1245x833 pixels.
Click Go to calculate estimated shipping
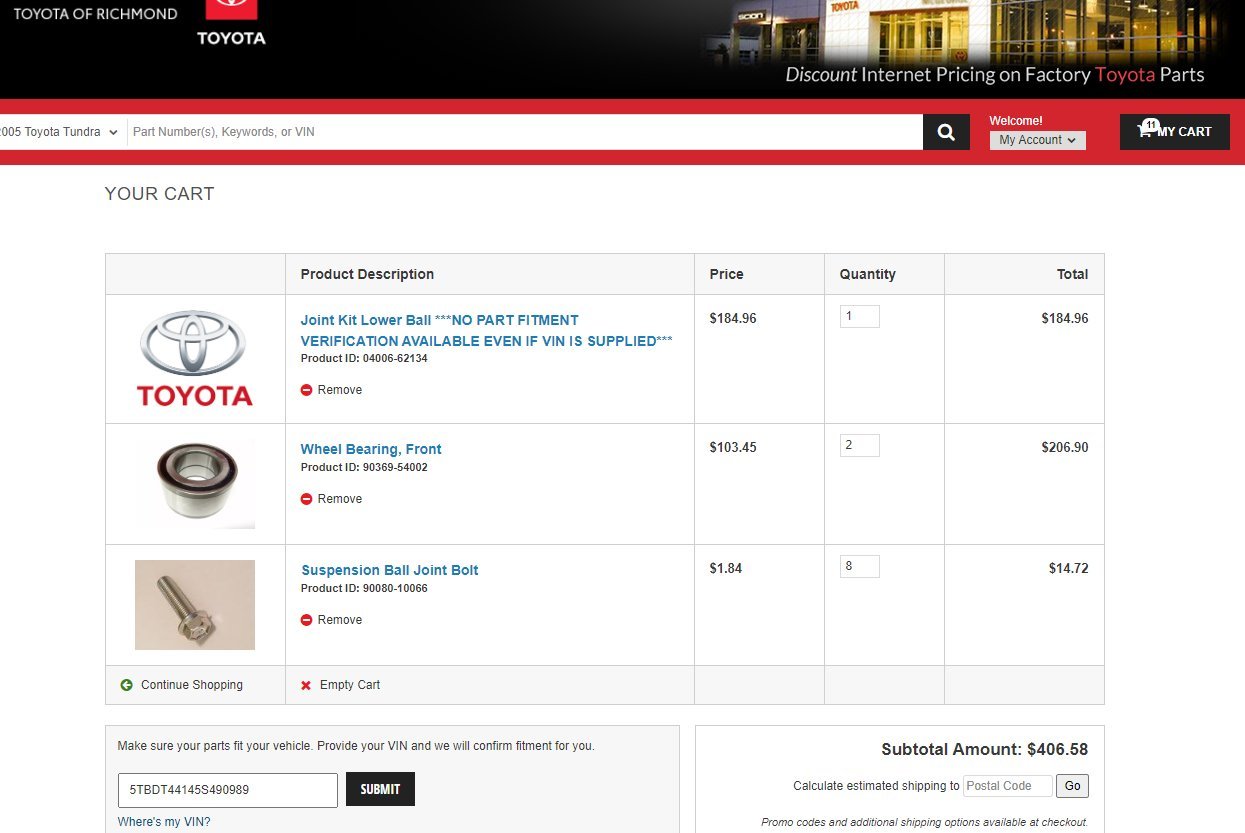pyautogui.click(x=1073, y=786)
